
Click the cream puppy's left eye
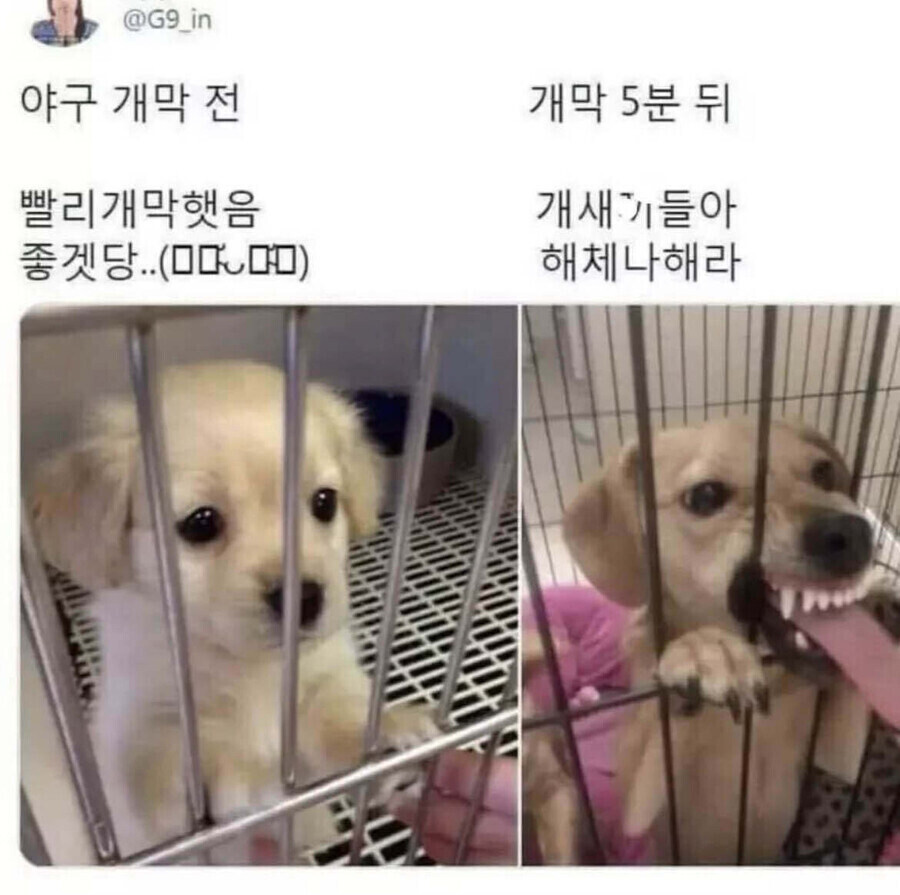point(200,524)
